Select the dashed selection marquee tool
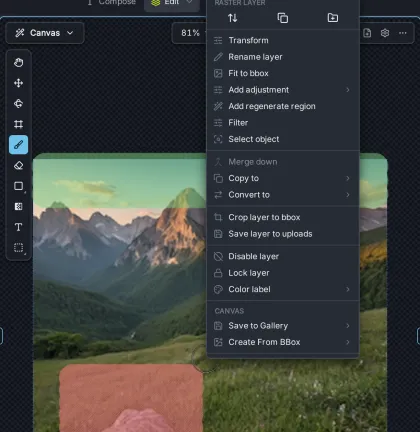This screenshot has width=420, height=432. pos(18,248)
